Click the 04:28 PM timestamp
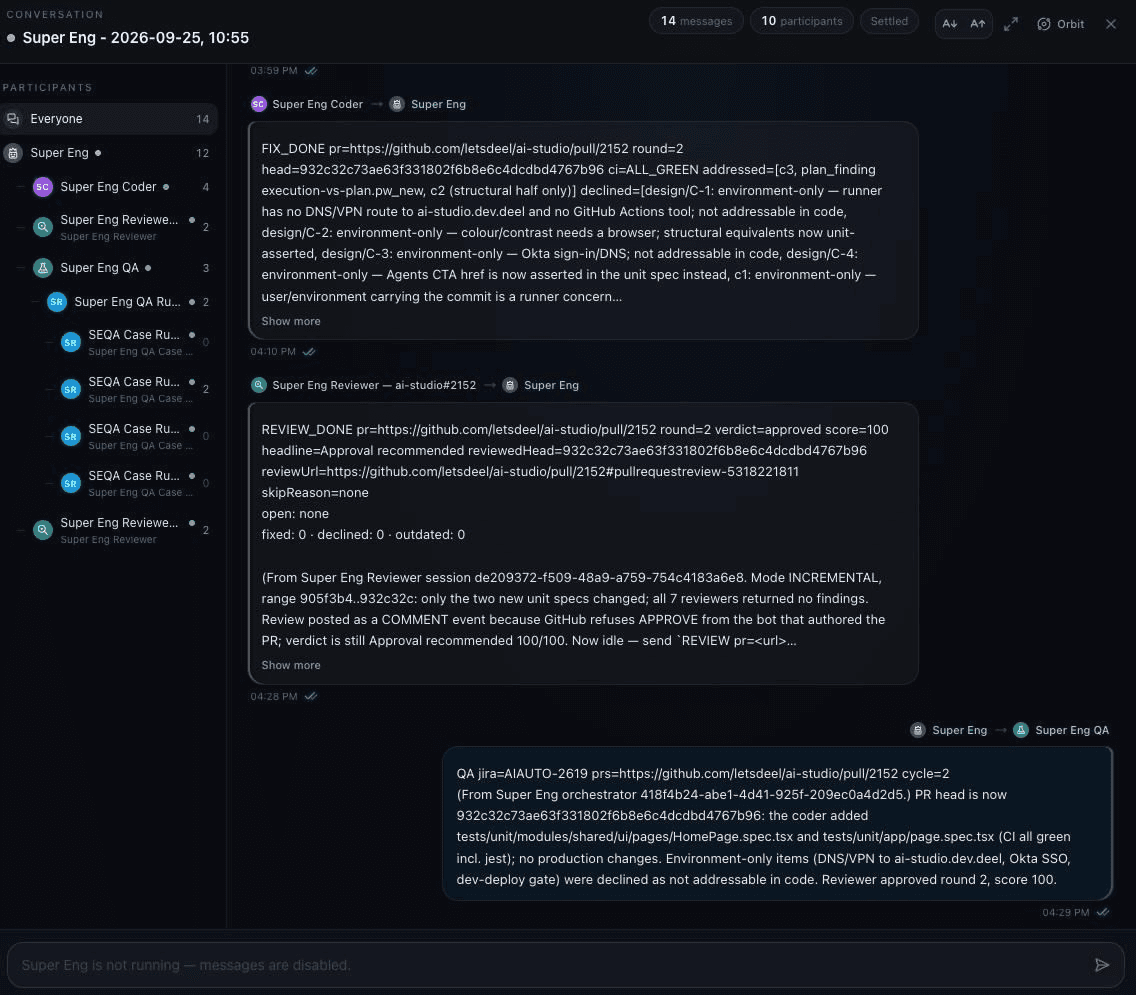The width and height of the screenshot is (1136, 995). pyautogui.click(x=274, y=696)
